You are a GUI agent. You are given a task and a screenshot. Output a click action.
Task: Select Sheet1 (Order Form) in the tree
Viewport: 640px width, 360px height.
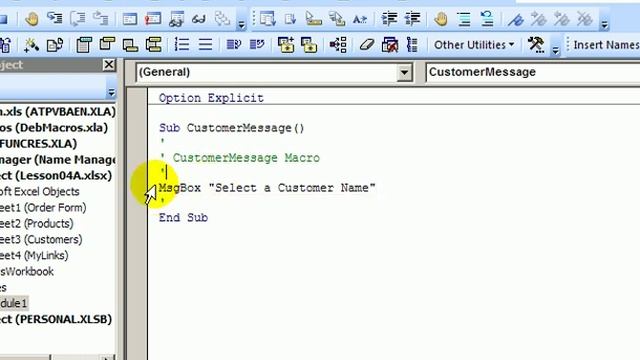pyautogui.click(x=43, y=207)
